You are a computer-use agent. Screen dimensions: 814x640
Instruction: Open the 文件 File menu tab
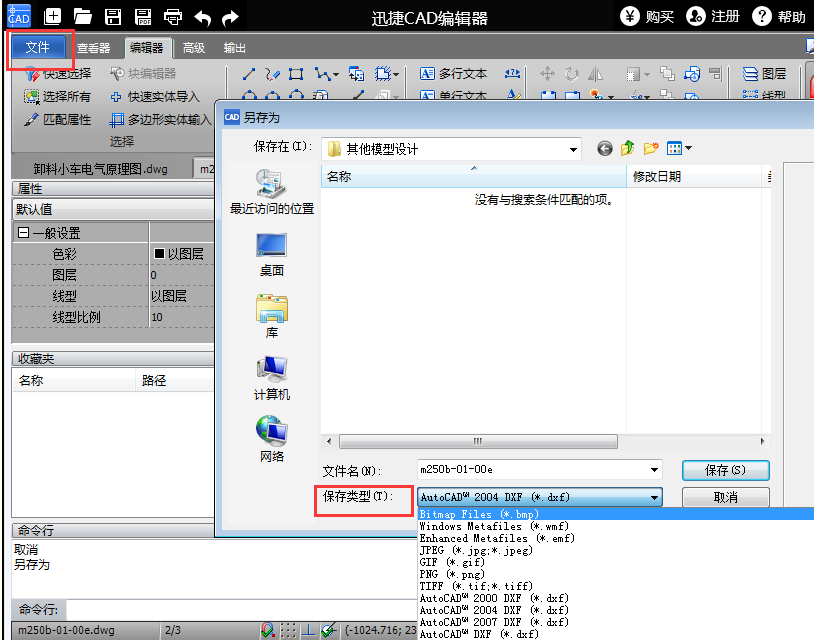pos(38,47)
